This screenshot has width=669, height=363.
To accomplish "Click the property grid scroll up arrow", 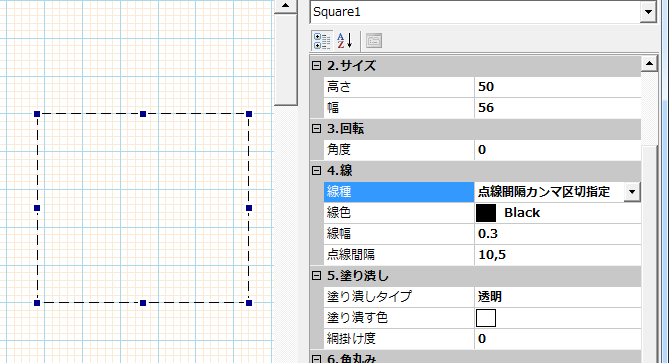I will point(649,64).
